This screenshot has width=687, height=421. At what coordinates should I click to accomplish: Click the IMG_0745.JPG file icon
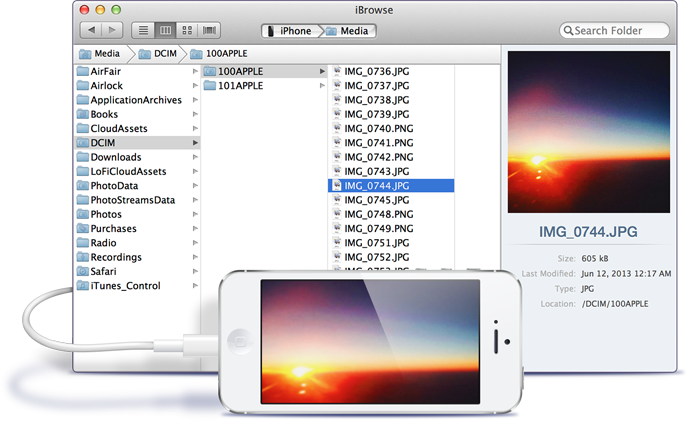(x=336, y=200)
